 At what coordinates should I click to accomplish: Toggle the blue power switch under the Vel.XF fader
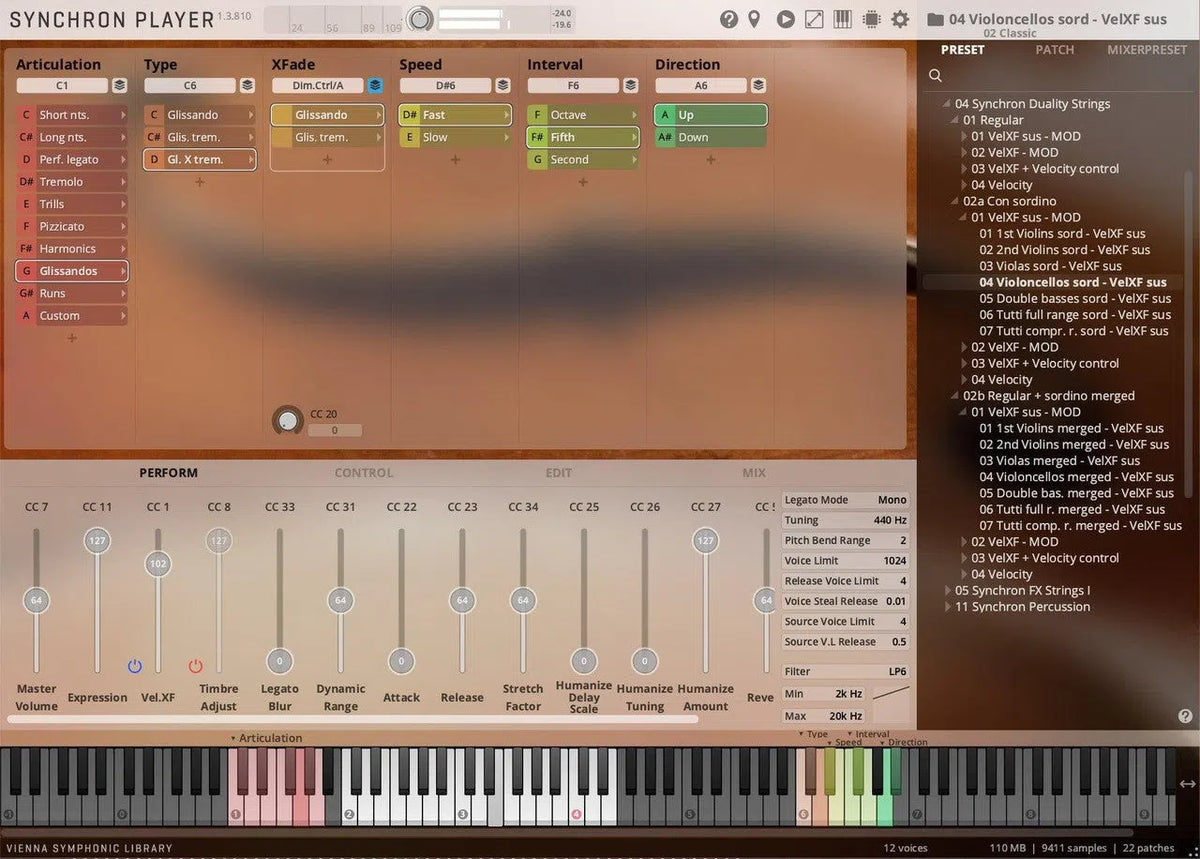tap(134, 666)
